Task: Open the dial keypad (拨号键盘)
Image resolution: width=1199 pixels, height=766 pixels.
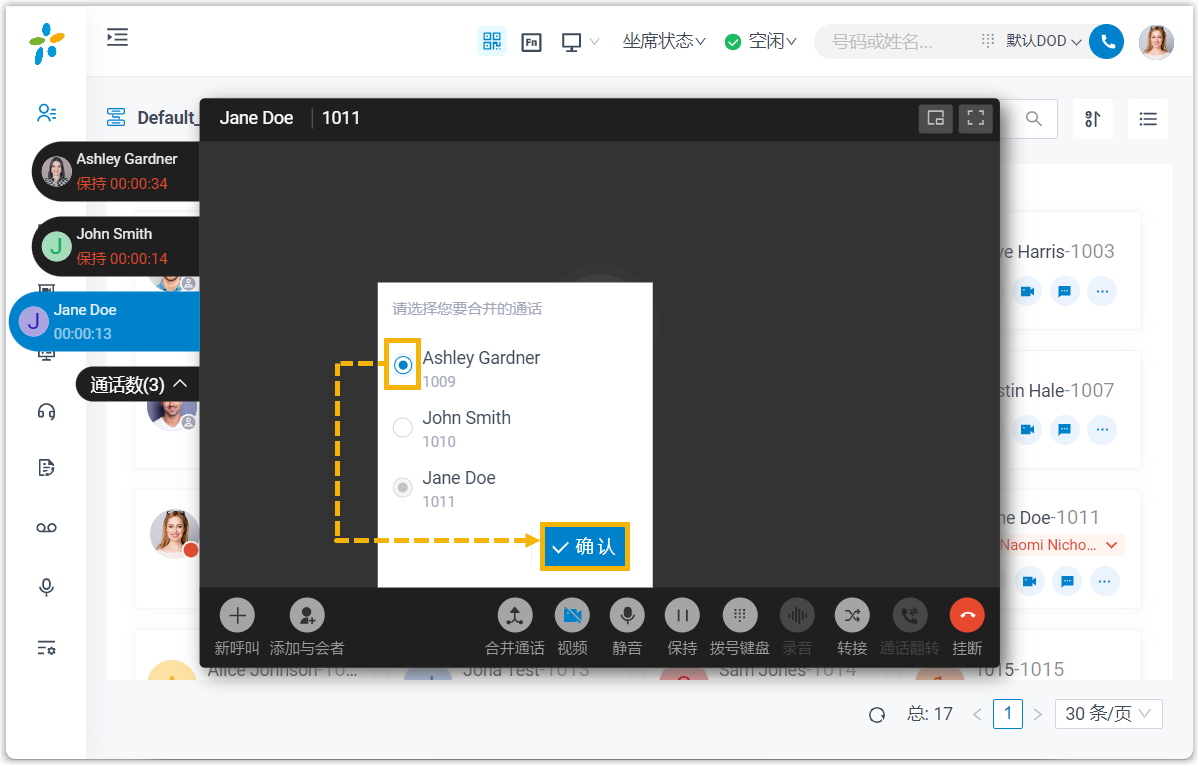Action: (x=740, y=615)
